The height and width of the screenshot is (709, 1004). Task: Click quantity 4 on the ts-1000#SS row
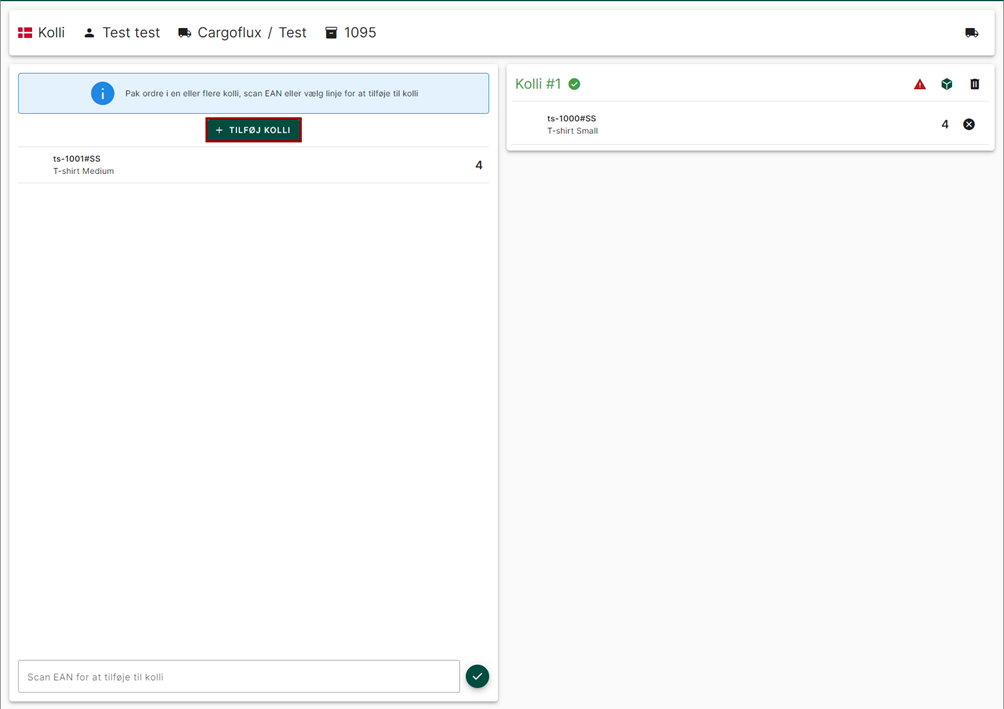coord(944,124)
